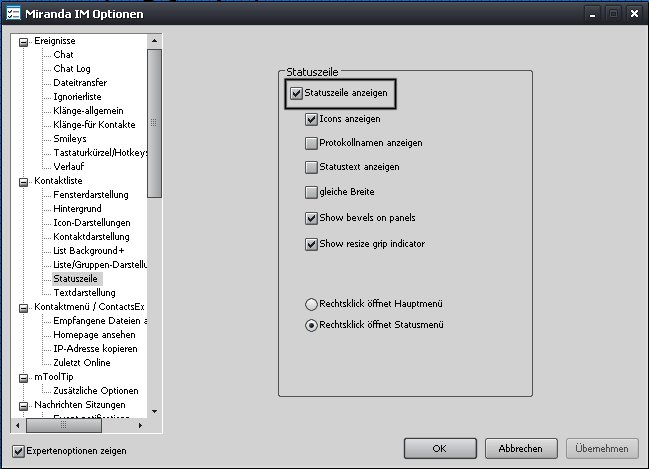The width and height of the screenshot is (649, 469).
Task: Open Icon-Darstellungen settings
Action: pyautogui.click(x=91, y=223)
